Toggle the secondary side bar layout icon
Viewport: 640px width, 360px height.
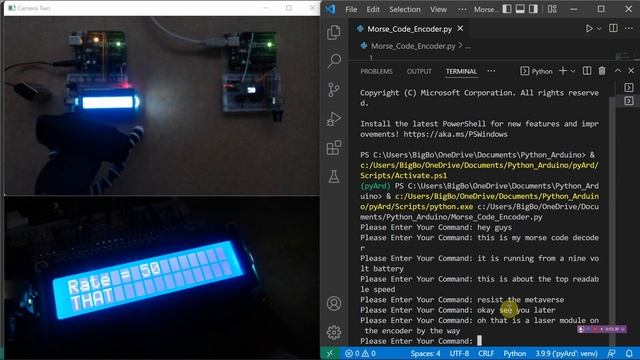[533, 9]
